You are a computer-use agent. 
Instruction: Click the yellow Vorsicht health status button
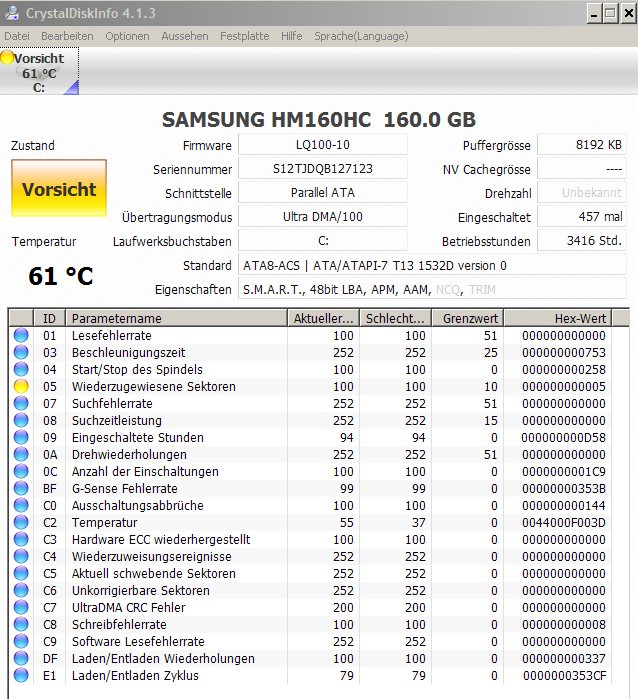59,188
